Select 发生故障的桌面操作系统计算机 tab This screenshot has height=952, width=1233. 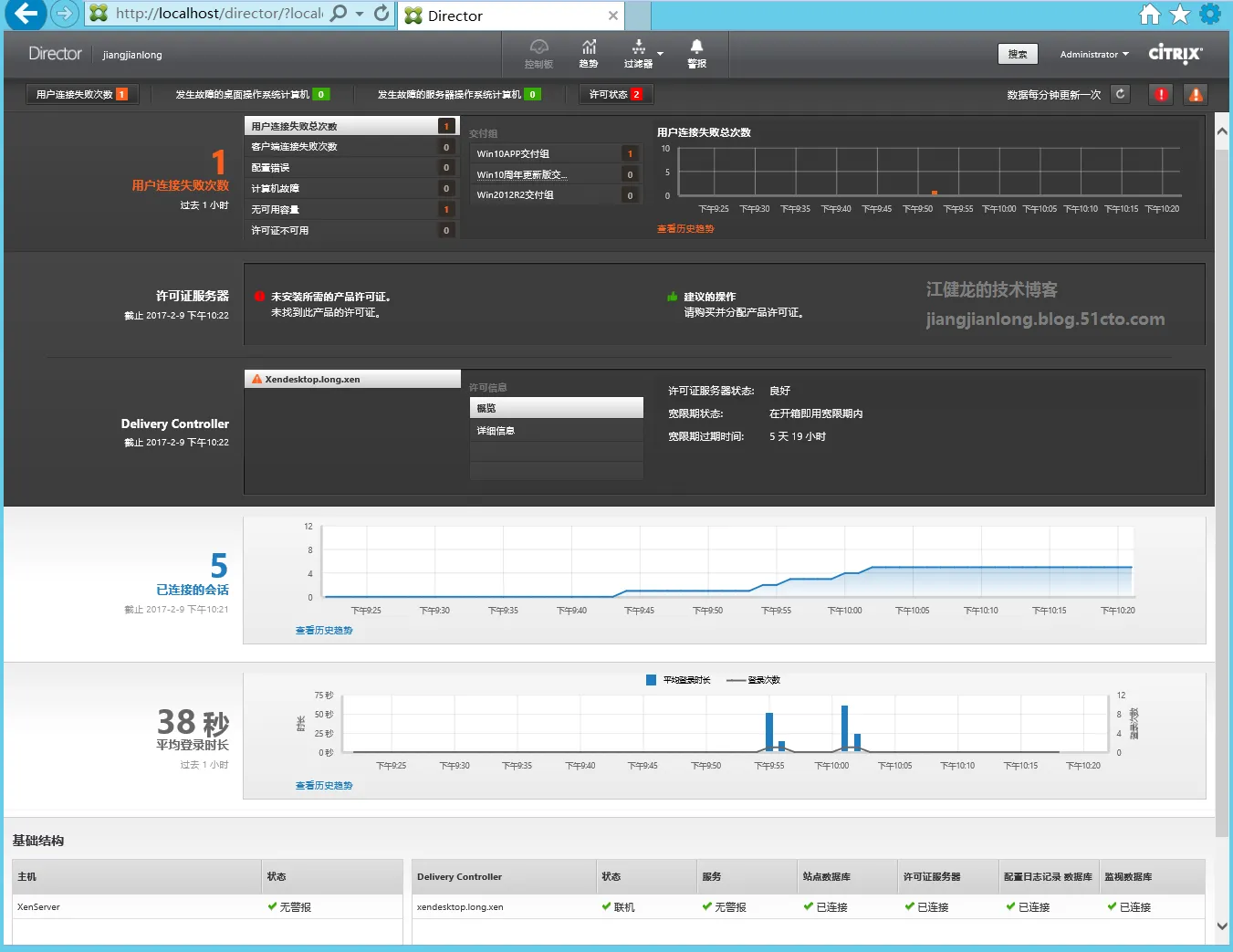click(x=252, y=94)
